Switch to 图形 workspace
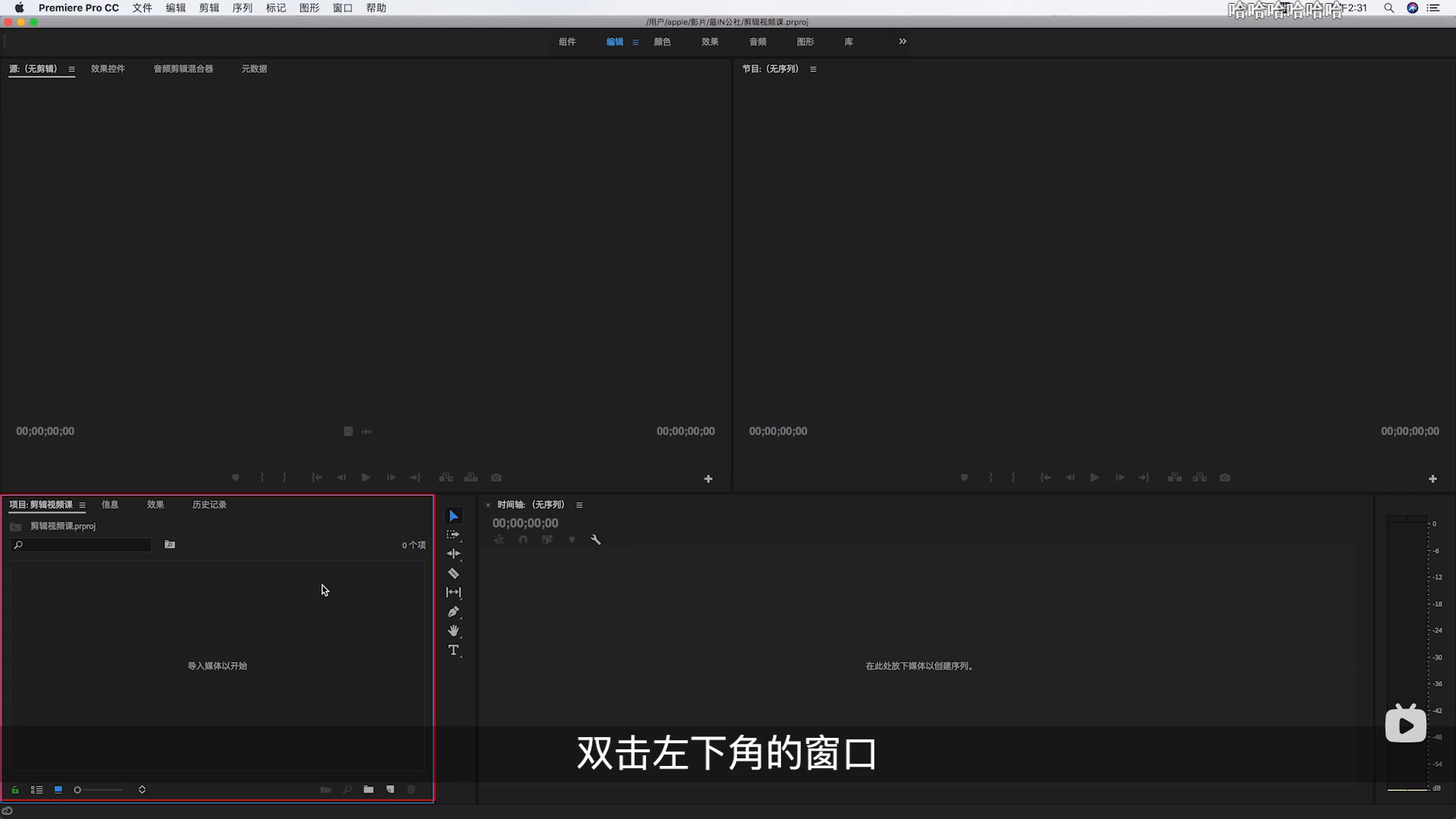This screenshot has height=819, width=1456. [805, 42]
